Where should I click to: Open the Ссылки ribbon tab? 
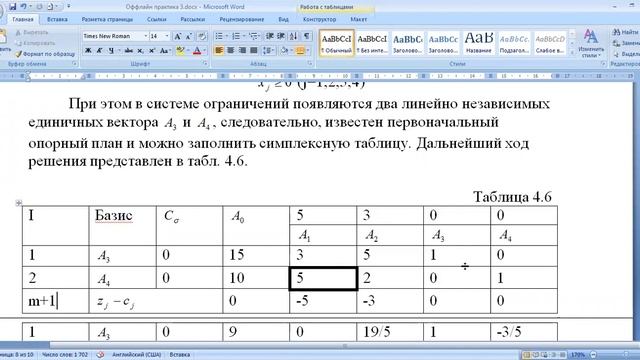pyautogui.click(x=156, y=19)
